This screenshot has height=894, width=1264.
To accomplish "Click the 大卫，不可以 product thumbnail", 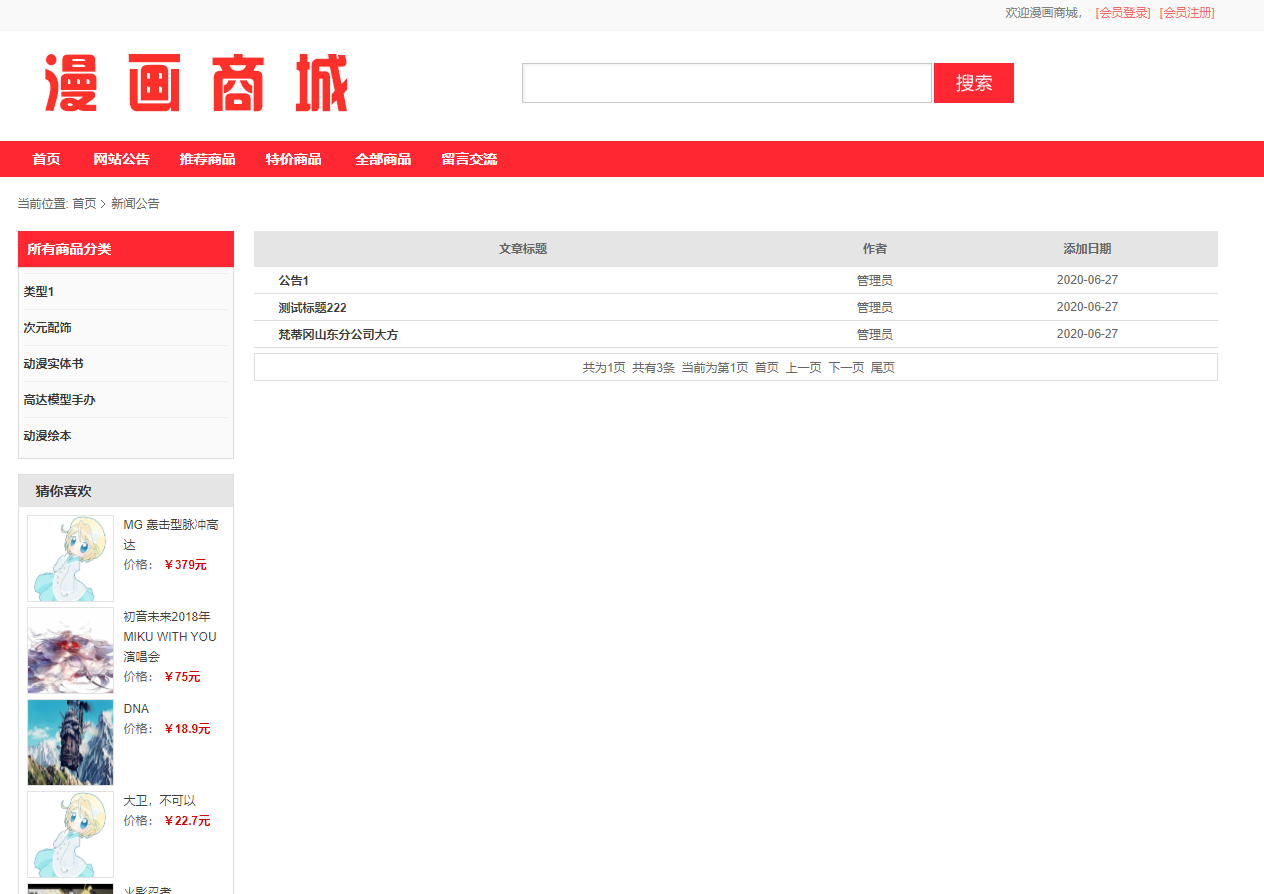I will (70, 834).
